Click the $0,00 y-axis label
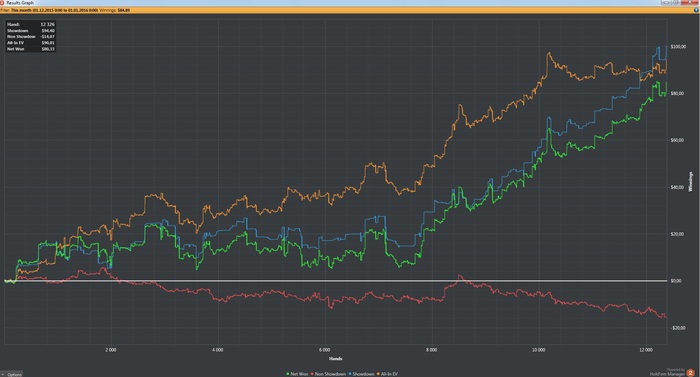Screen dimensions: 700x377 click(676, 281)
